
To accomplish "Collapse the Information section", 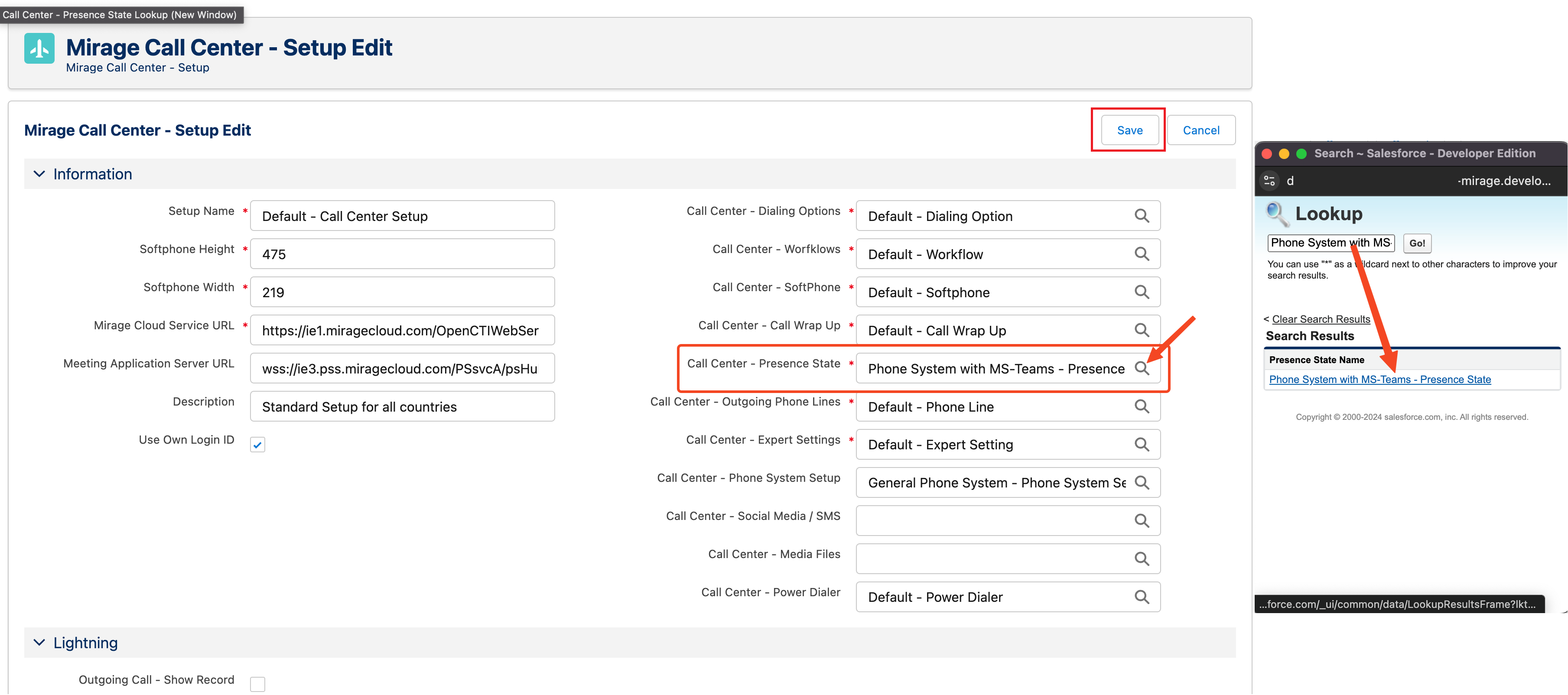I will (x=39, y=174).
